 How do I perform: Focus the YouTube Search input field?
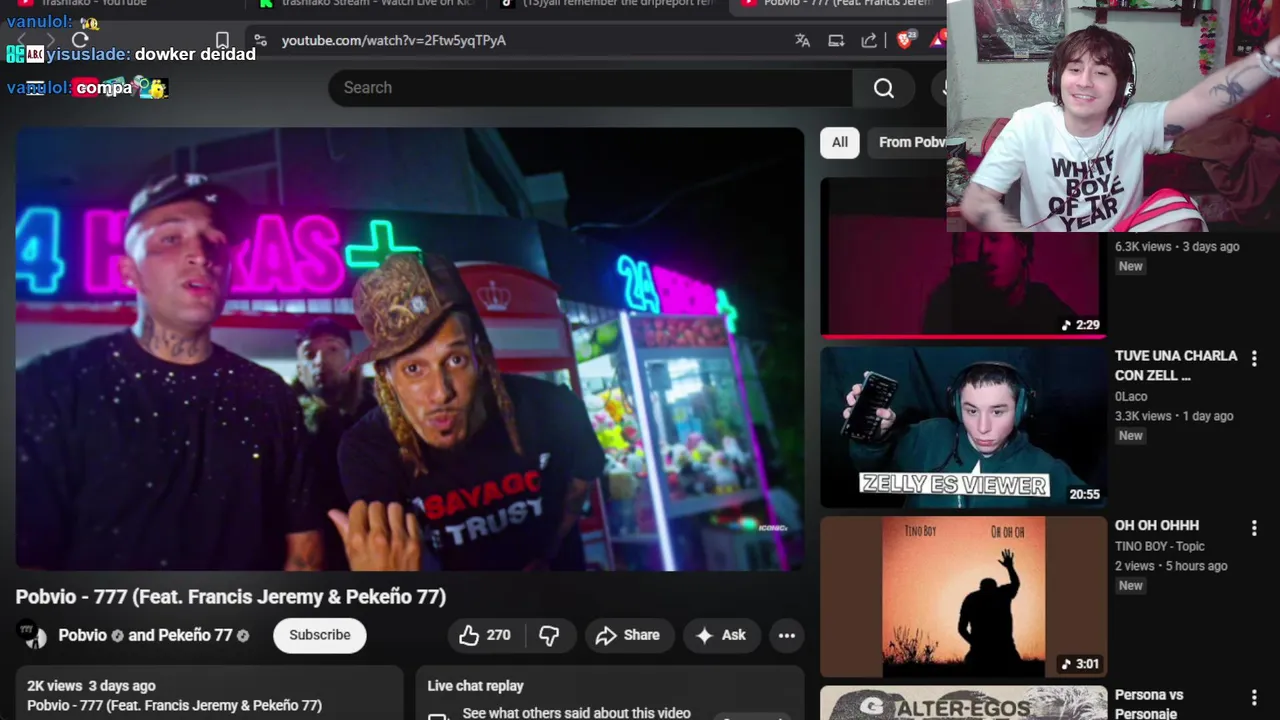[x=590, y=88]
